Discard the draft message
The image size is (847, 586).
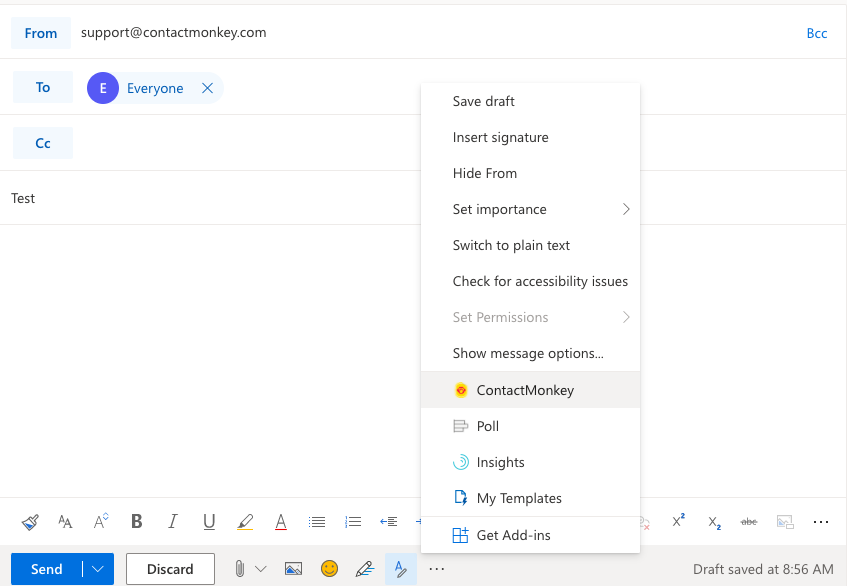pyautogui.click(x=170, y=569)
